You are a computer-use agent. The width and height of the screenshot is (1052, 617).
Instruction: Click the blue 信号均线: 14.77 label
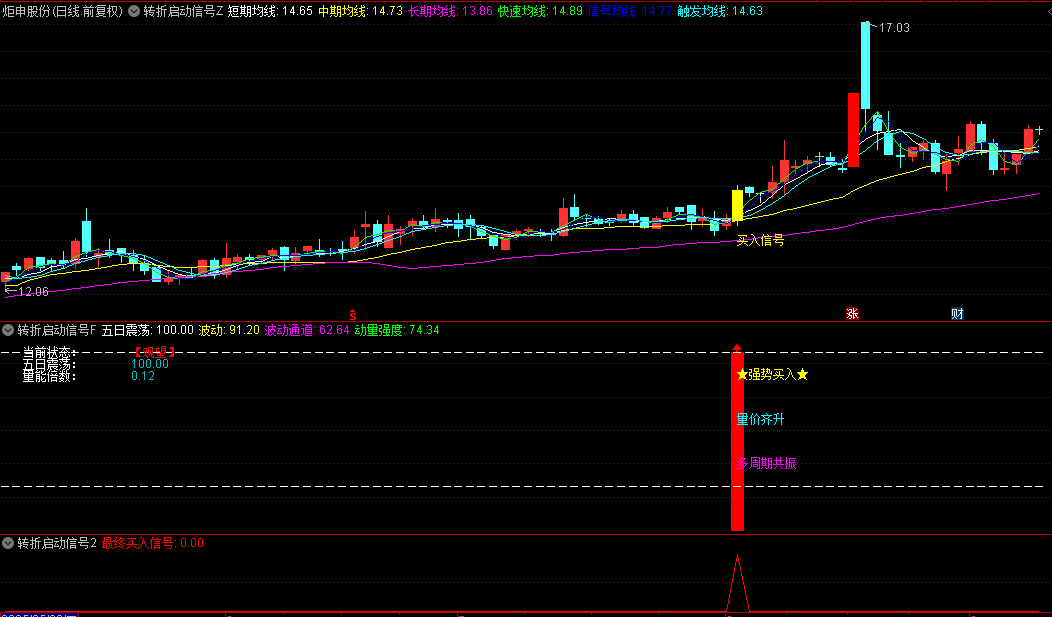point(629,11)
